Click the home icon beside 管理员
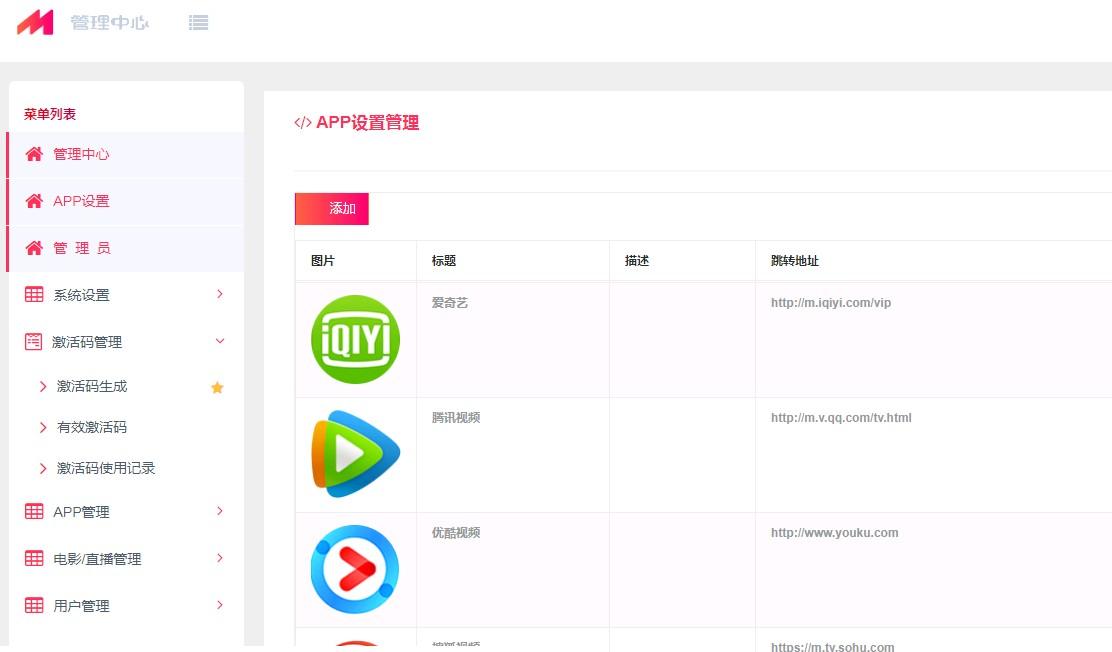 tap(34, 248)
